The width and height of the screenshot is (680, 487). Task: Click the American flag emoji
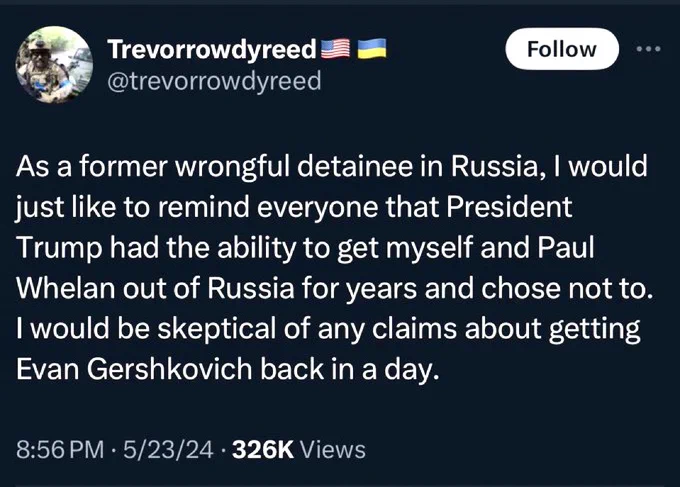click(335, 48)
